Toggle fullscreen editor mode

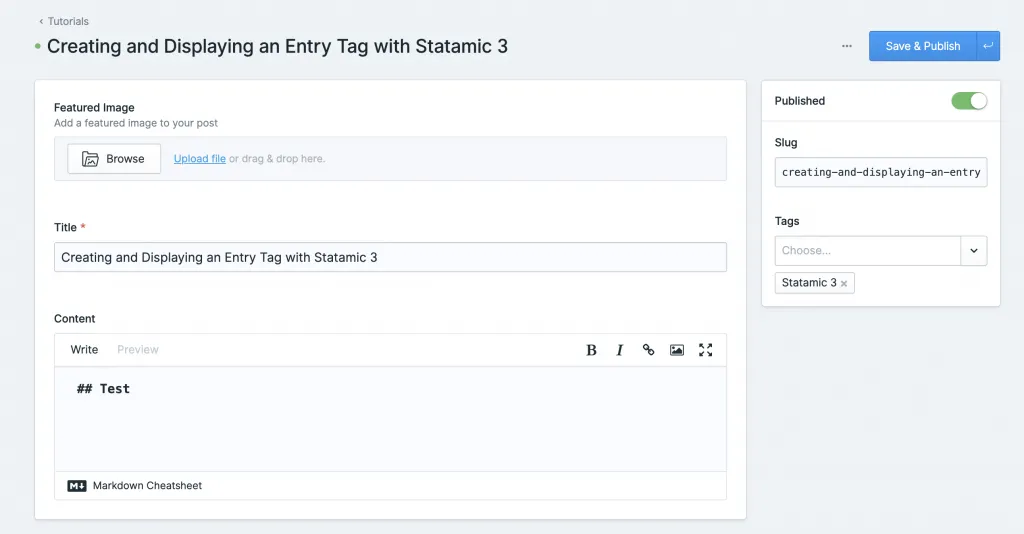coord(705,350)
